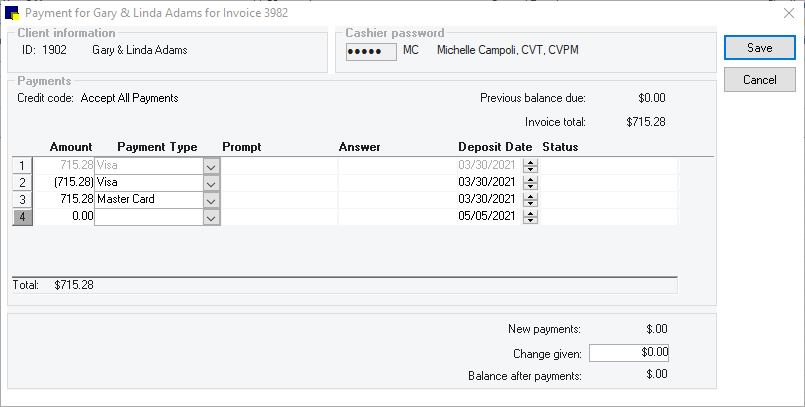Open Payment Type dropdown for row 2
The image size is (805, 407).
[210, 183]
